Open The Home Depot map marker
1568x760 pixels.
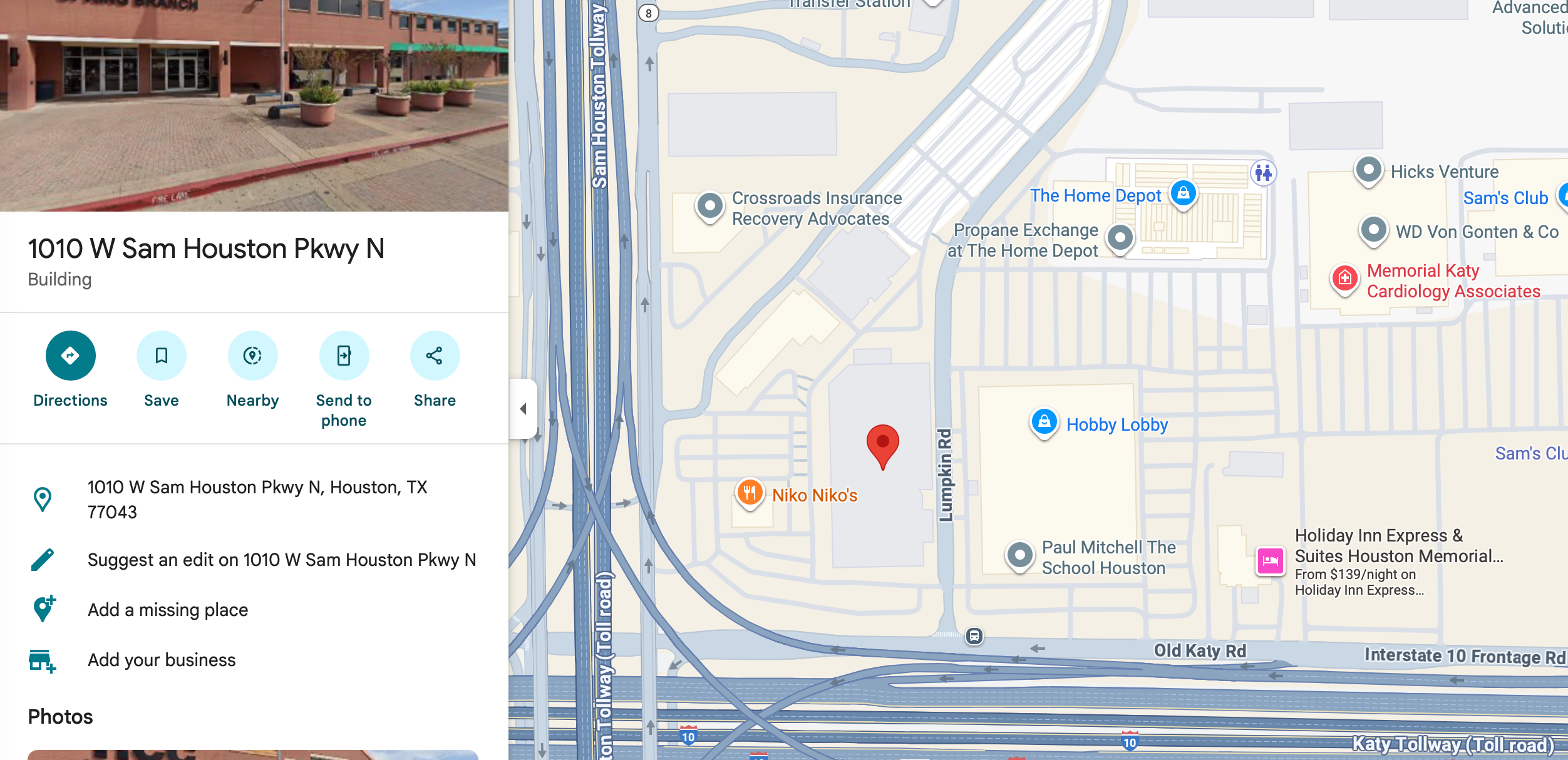1183,195
